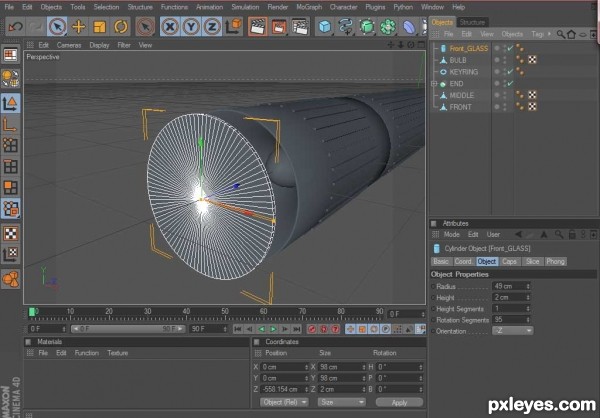Image resolution: width=600 pixels, height=418 pixels.
Task: Activate the Move tool
Action: coord(78,27)
